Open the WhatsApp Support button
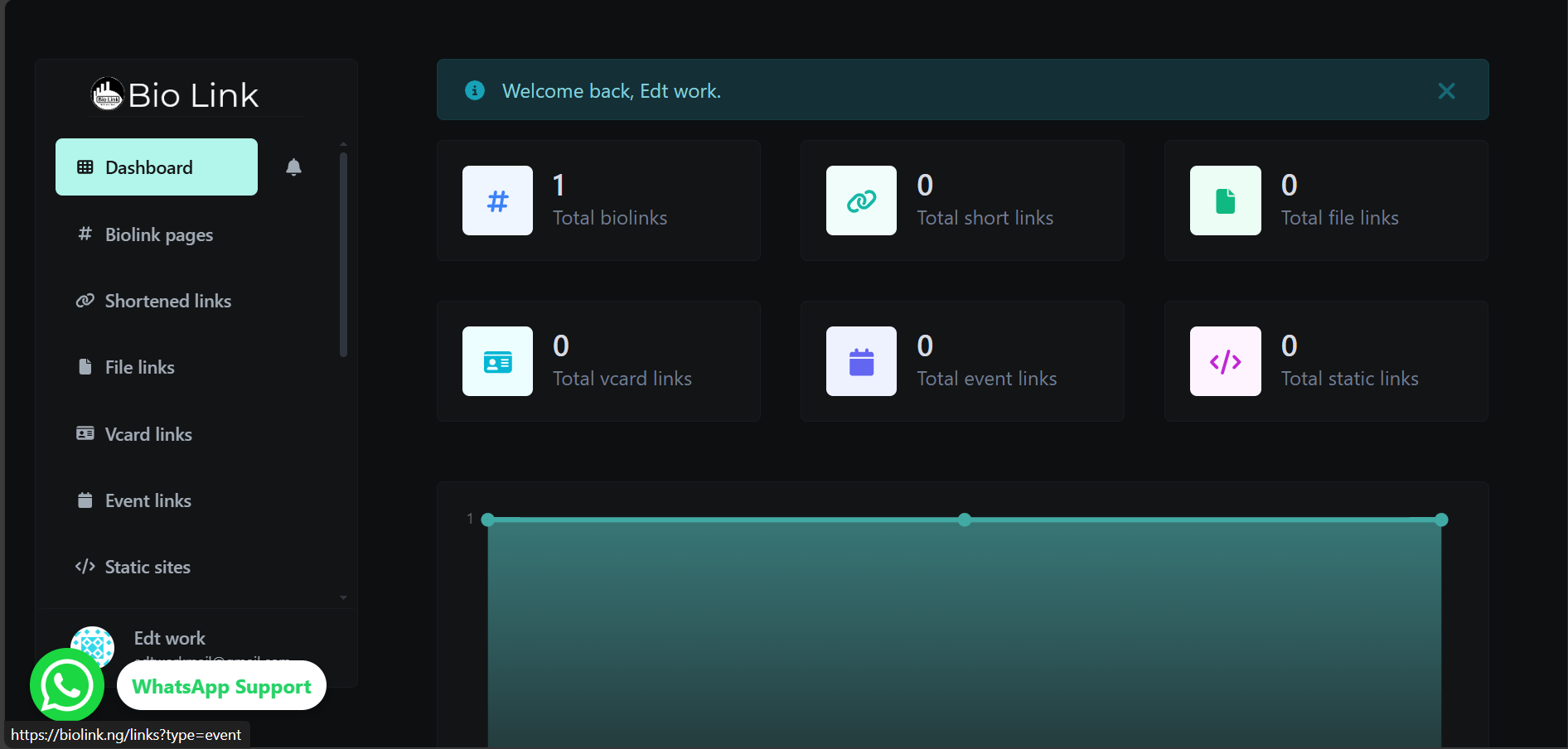This screenshot has width=1568, height=749. point(221,686)
